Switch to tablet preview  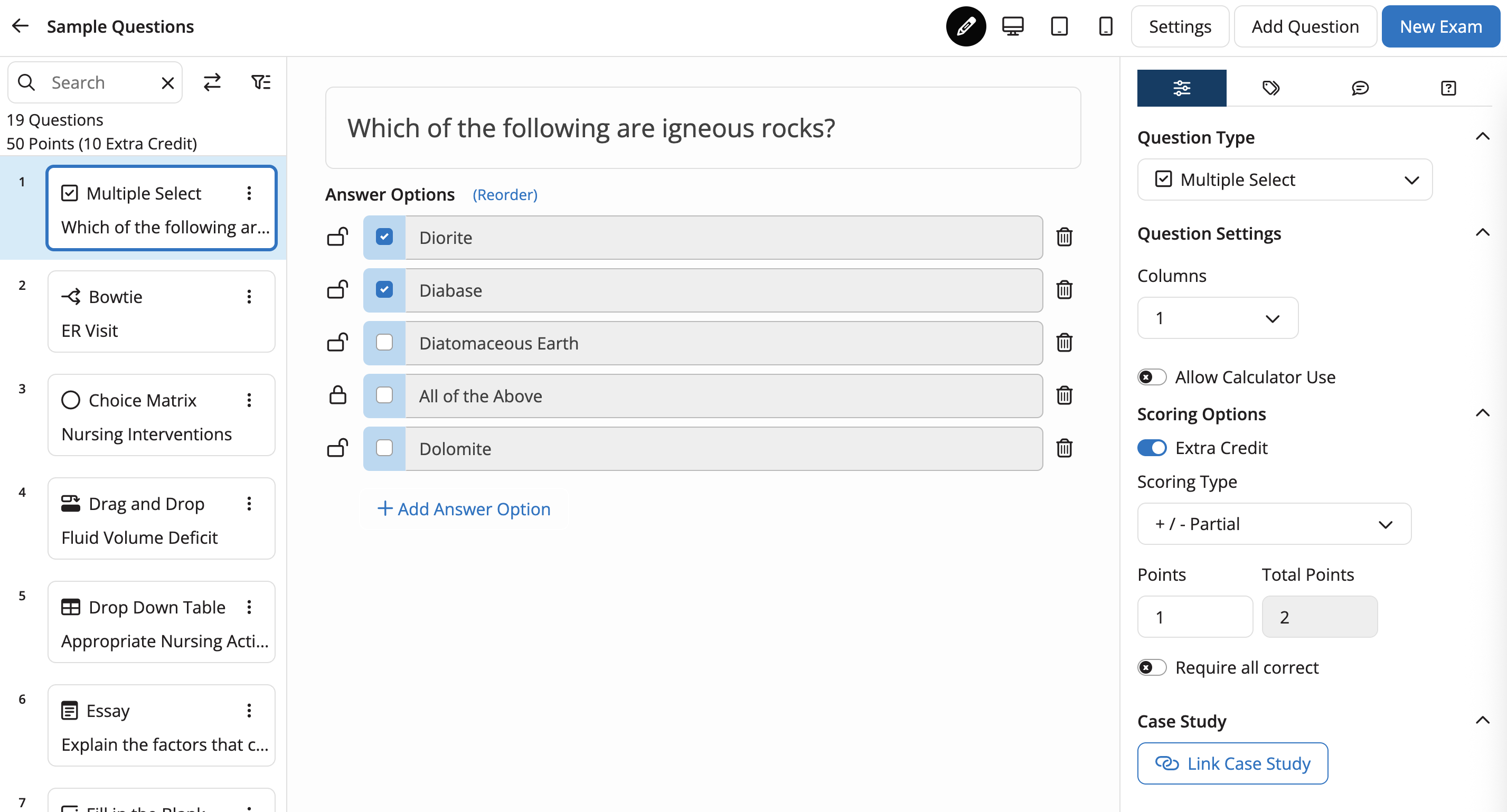coord(1059,26)
